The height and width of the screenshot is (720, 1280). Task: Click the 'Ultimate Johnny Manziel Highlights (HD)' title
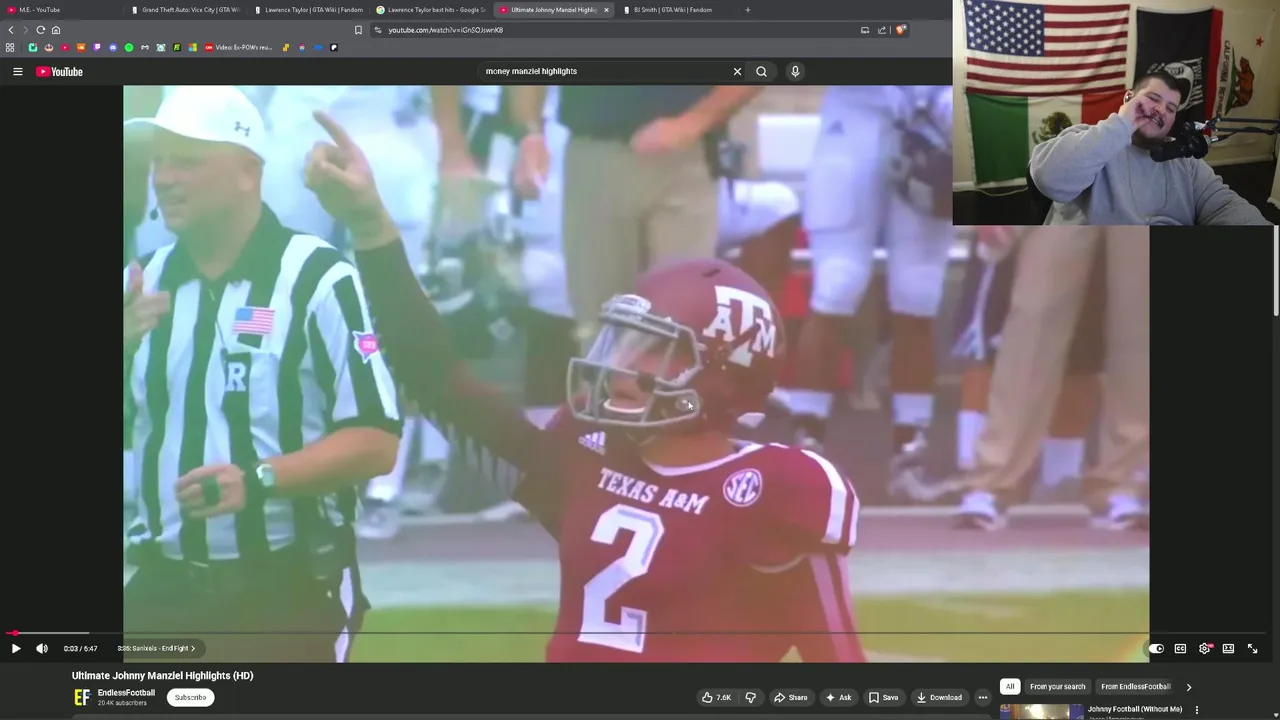coord(162,675)
